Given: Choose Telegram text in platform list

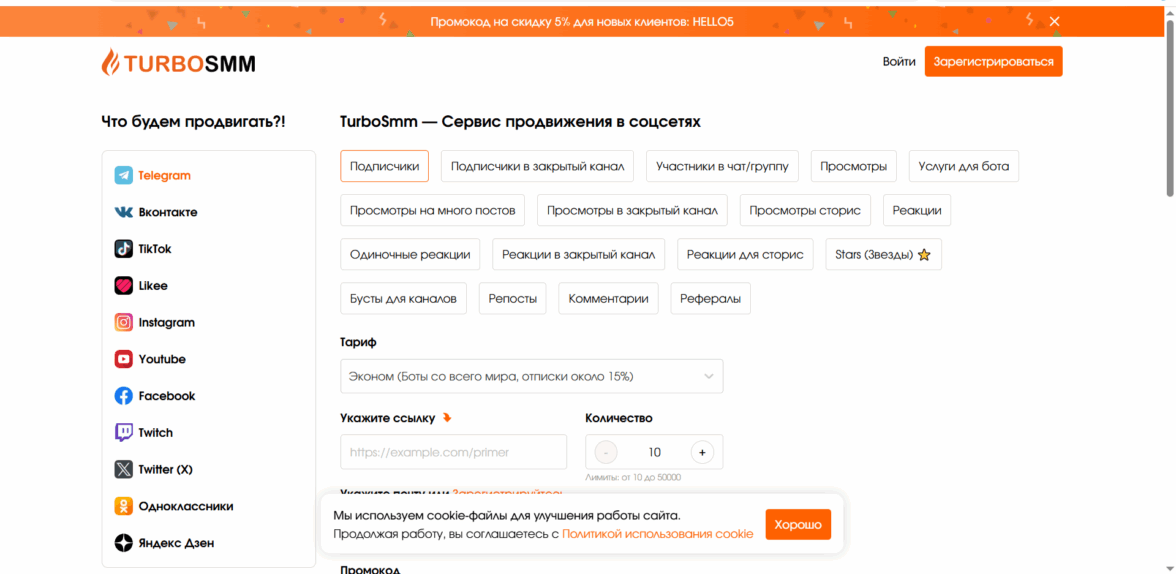Looking at the screenshot, I should coord(165,176).
